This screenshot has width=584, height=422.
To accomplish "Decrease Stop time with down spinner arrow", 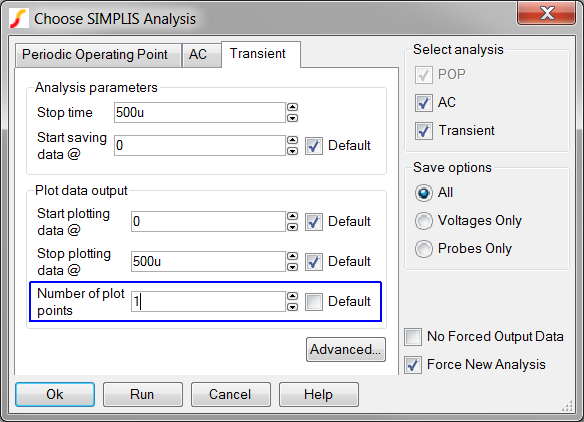I will (x=293, y=118).
